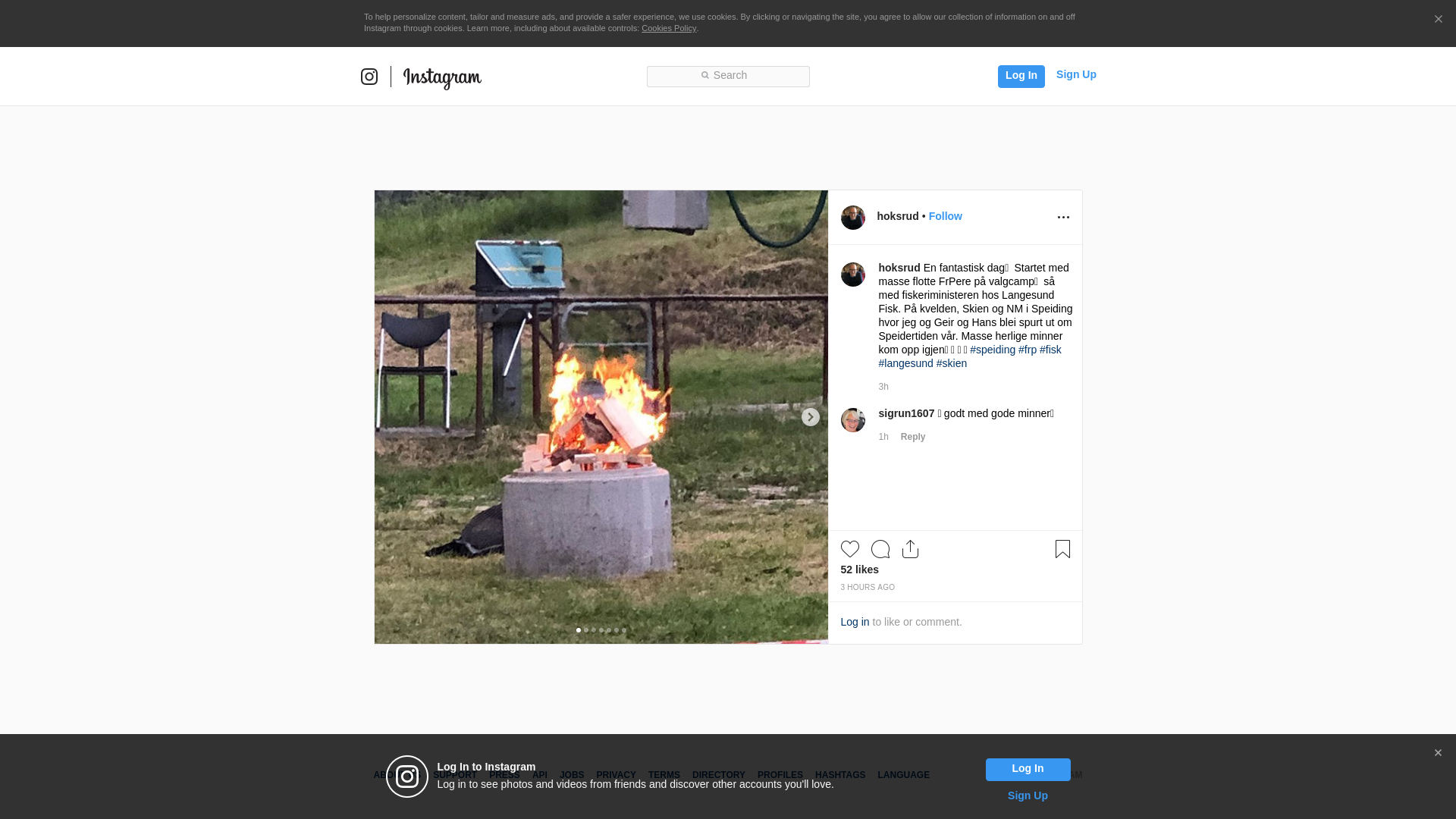Share the post via share icon

(x=911, y=549)
